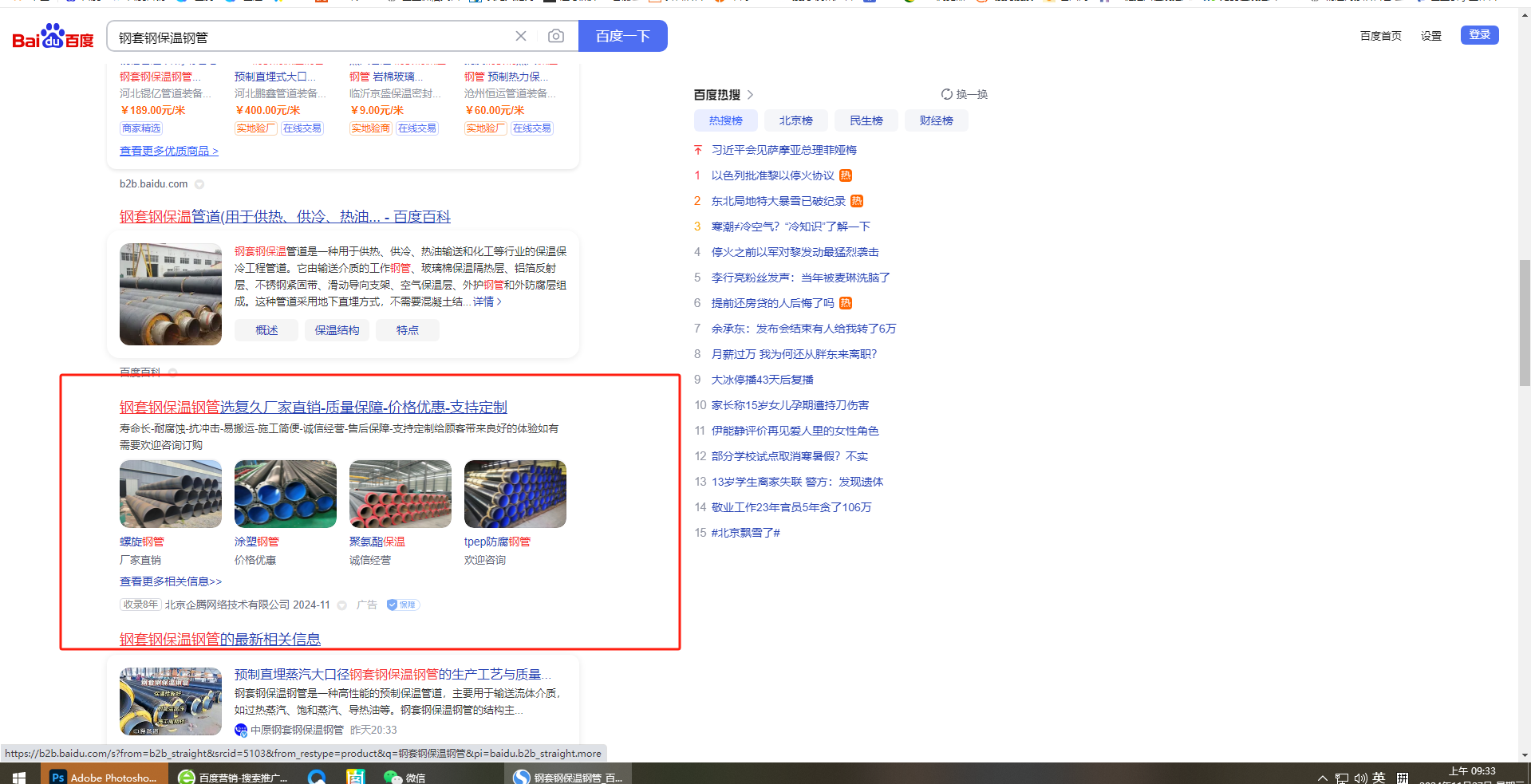Screen dimensions: 1531x784
Task: Select the 热搜榜 tab
Action: tap(726, 120)
